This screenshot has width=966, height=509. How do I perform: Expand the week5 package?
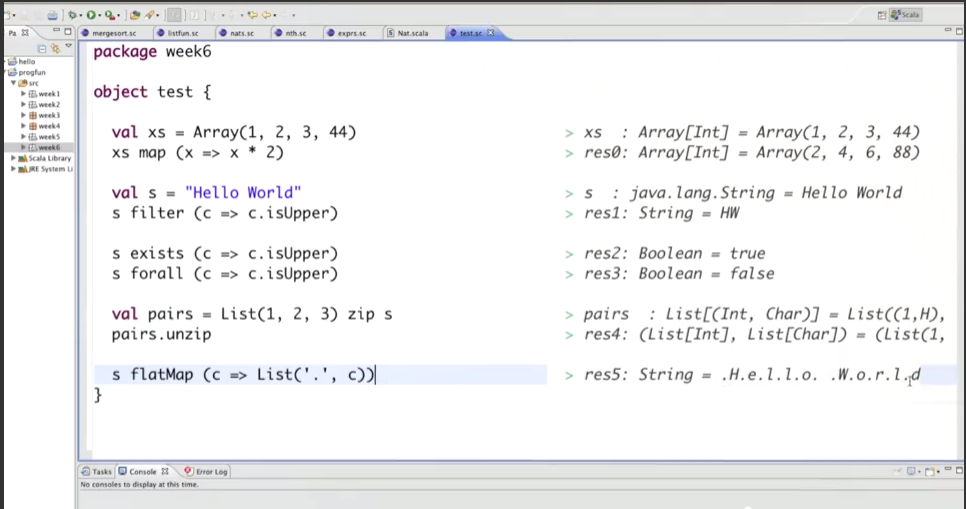[x=23, y=136]
